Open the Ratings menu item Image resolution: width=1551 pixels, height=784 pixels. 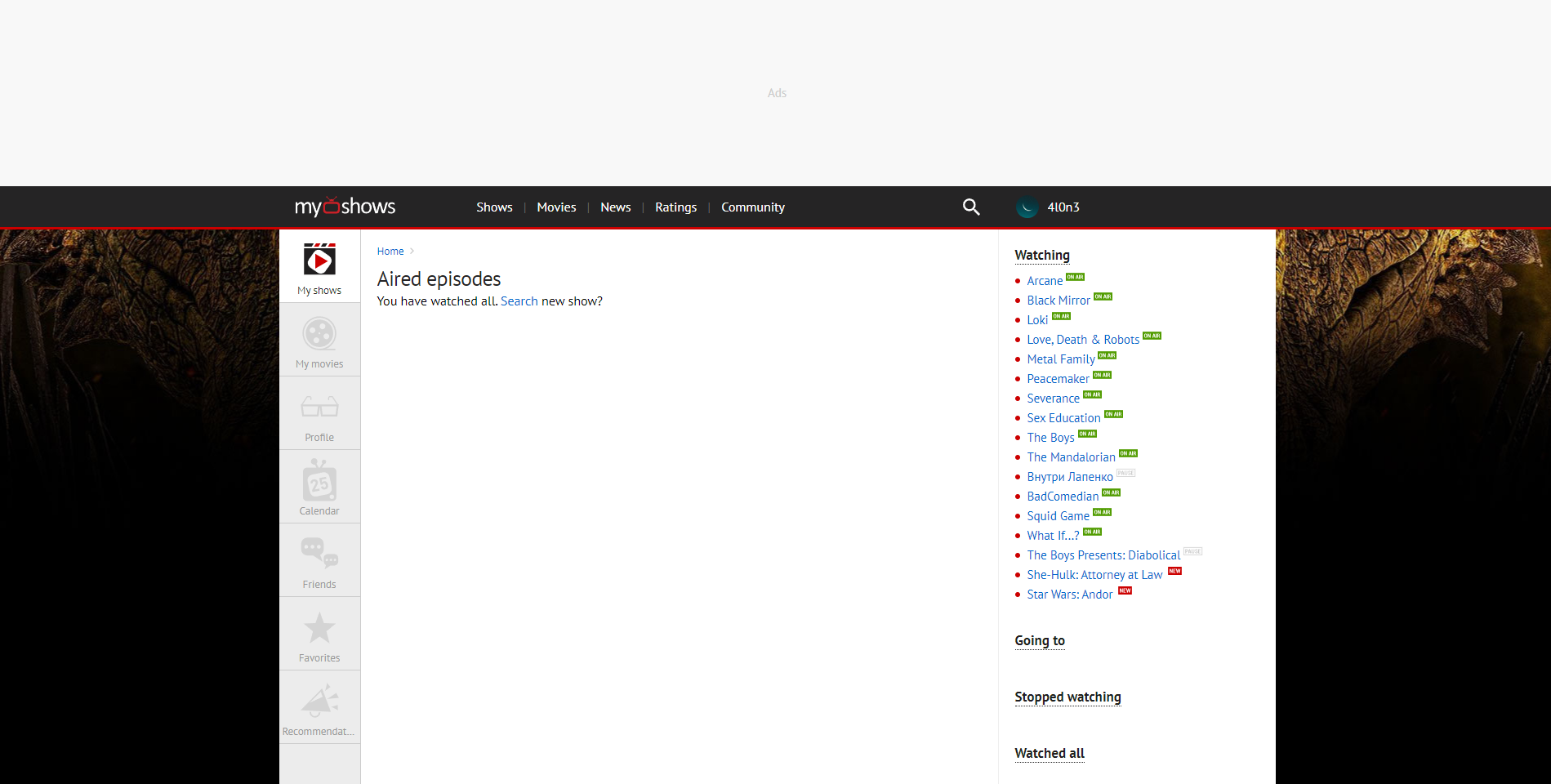pos(675,207)
